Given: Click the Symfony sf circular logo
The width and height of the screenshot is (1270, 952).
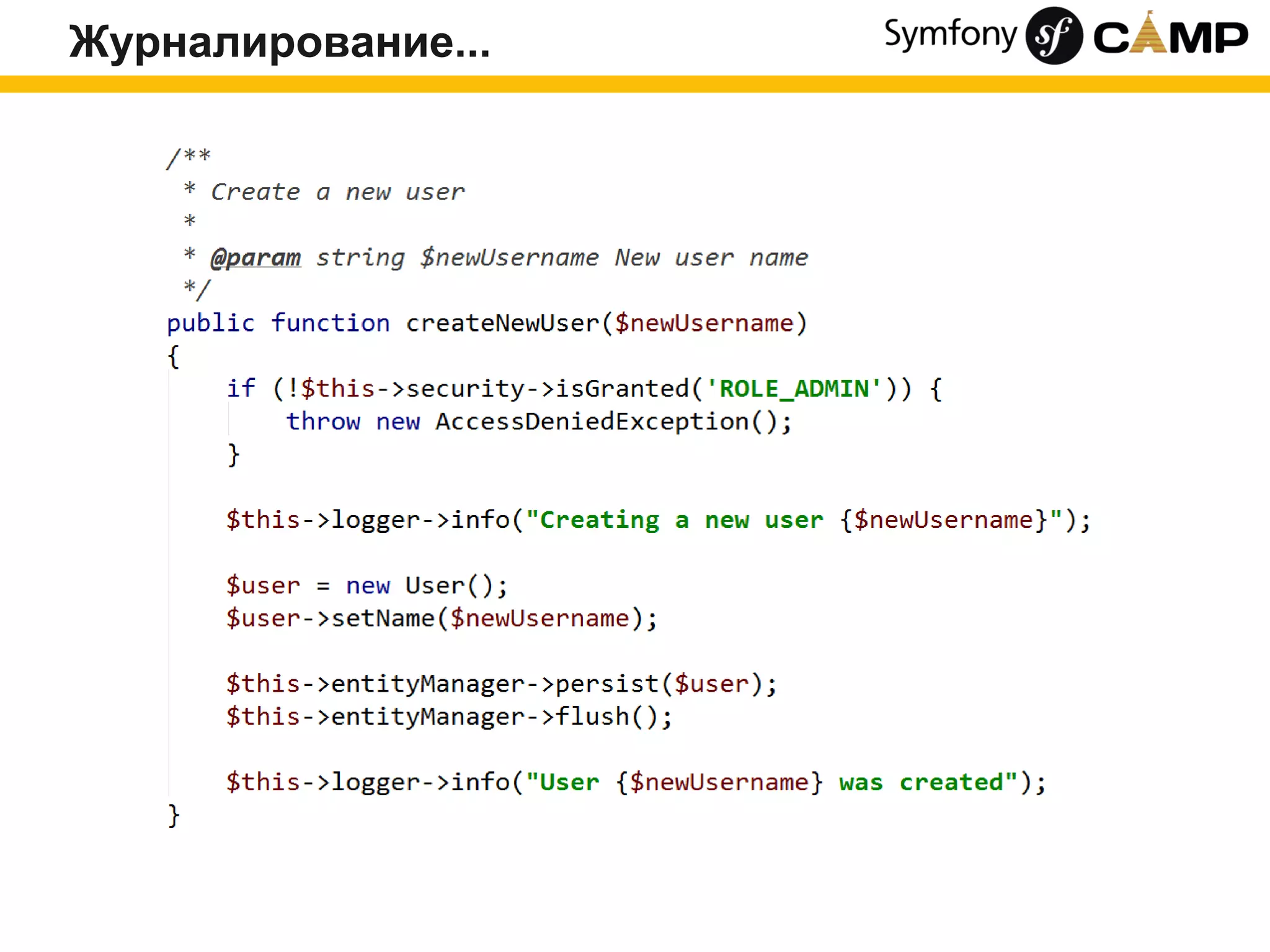Looking at the screenshot, I should (1054, 36).
